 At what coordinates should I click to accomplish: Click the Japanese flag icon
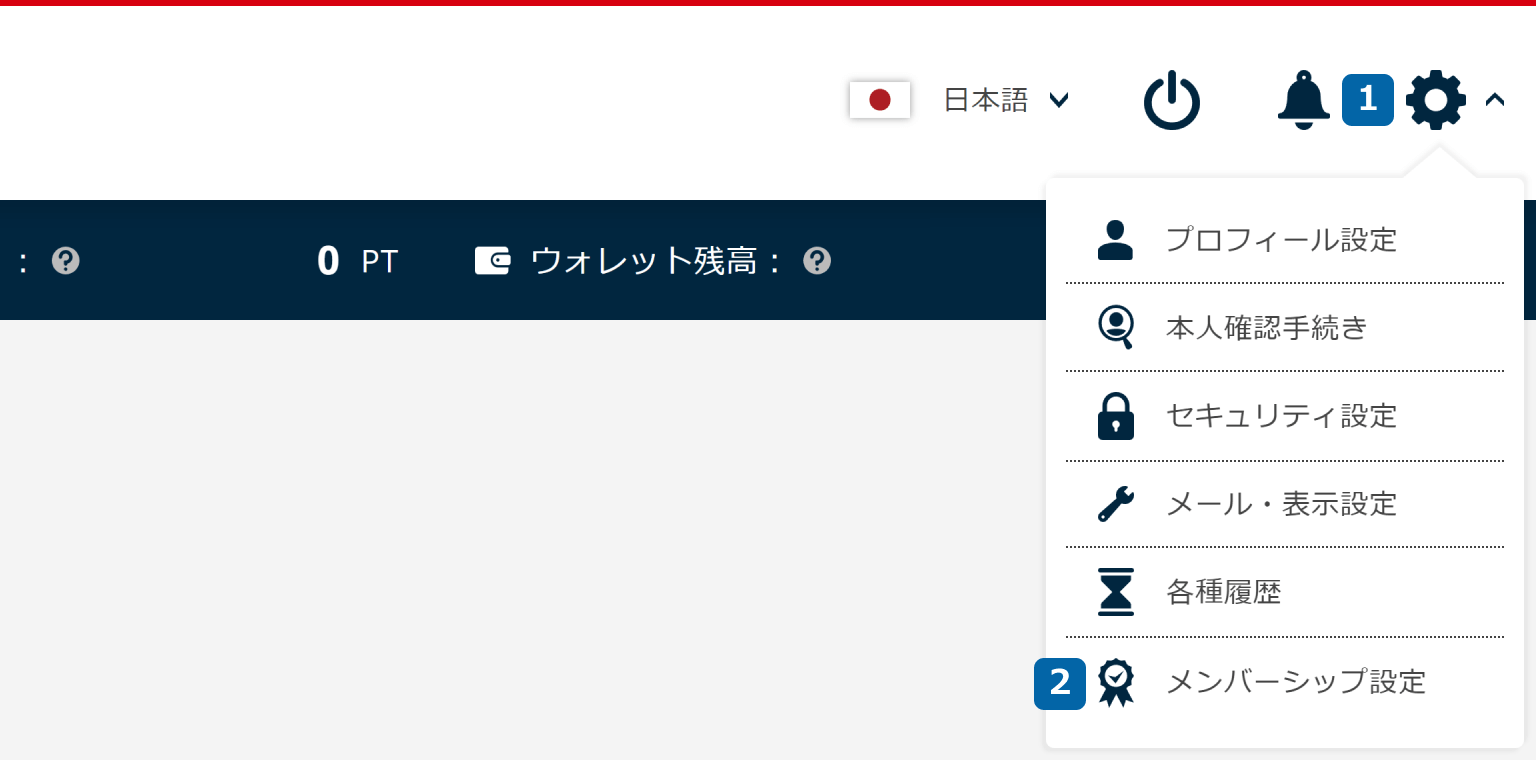coord(880,100)
